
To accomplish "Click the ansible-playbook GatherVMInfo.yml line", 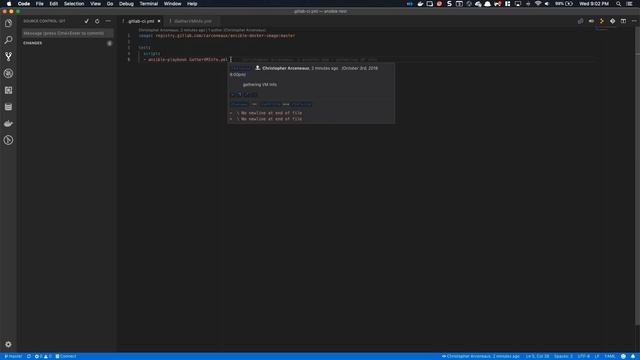I will (x=186, y=60).
